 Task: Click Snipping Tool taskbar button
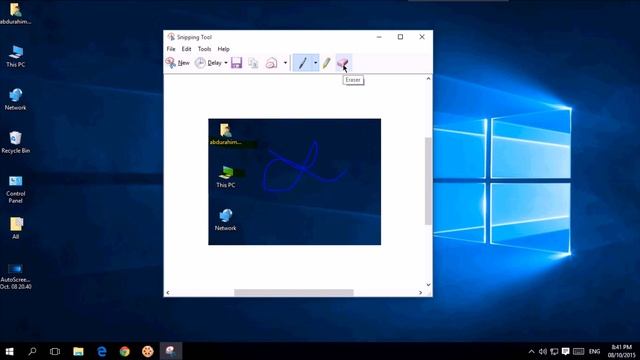point(171,351)
